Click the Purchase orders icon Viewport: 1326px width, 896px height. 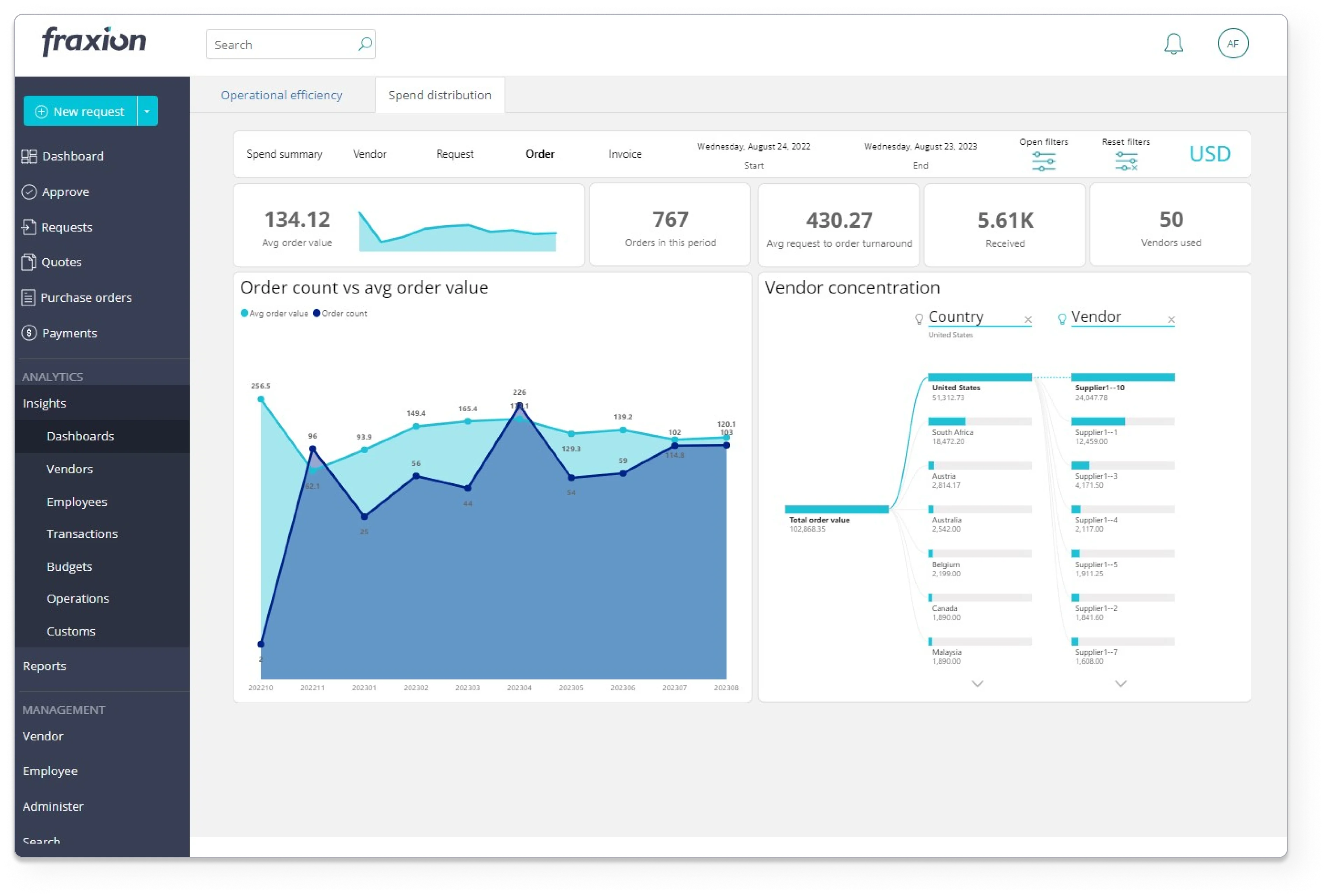pos(28,298)
